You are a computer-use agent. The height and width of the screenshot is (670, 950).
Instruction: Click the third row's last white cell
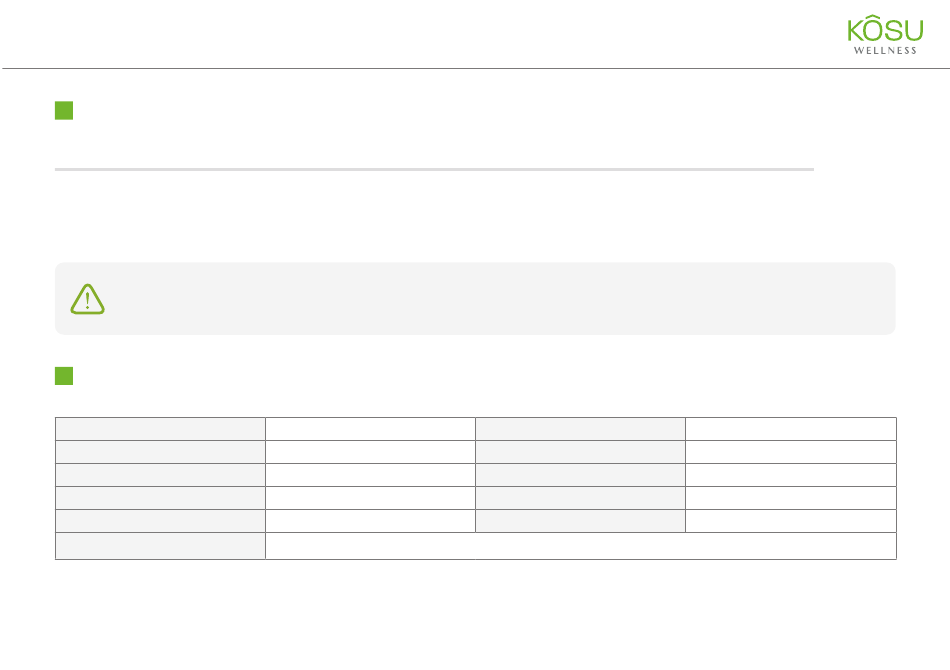791,475
